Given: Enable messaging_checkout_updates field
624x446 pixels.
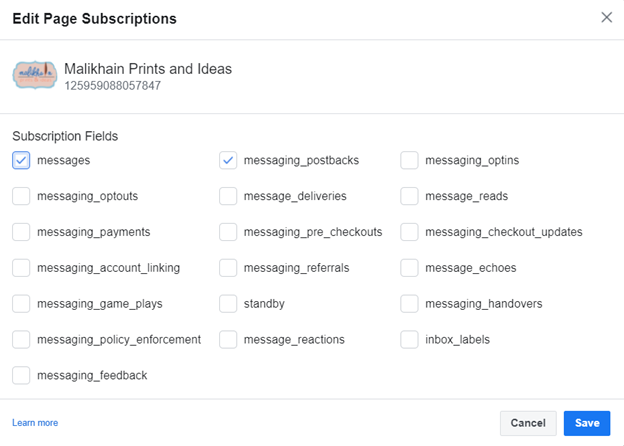Looking at the screenshot, I should click(409, 232).
